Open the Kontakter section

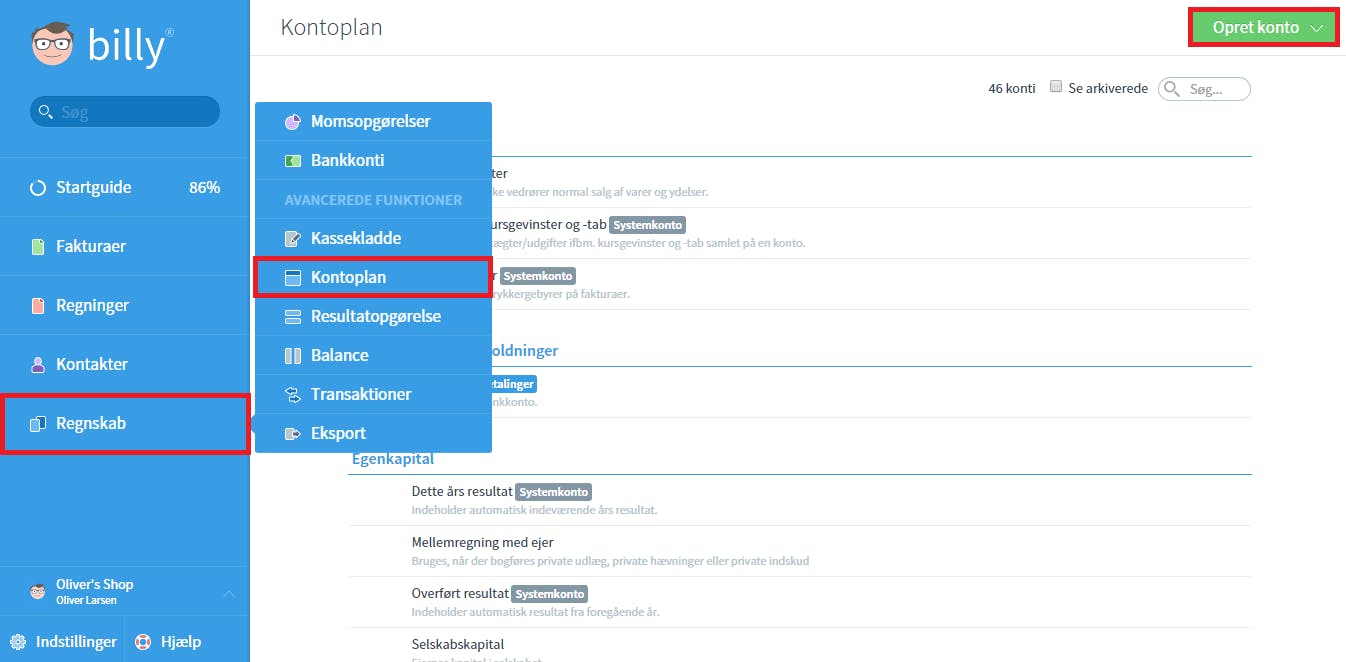(125, 364)
